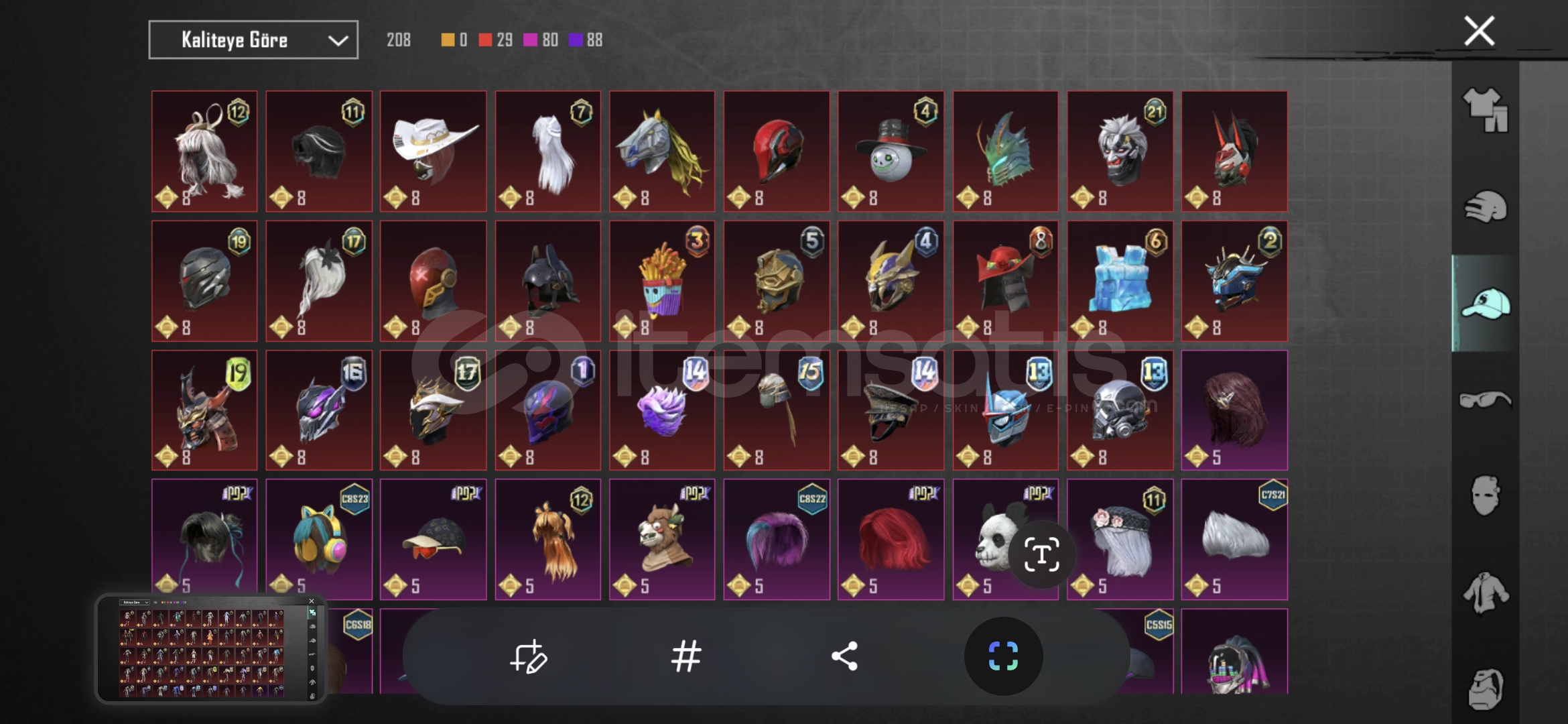
Task: Close the inventory with the X
Action: point(1479,31)
